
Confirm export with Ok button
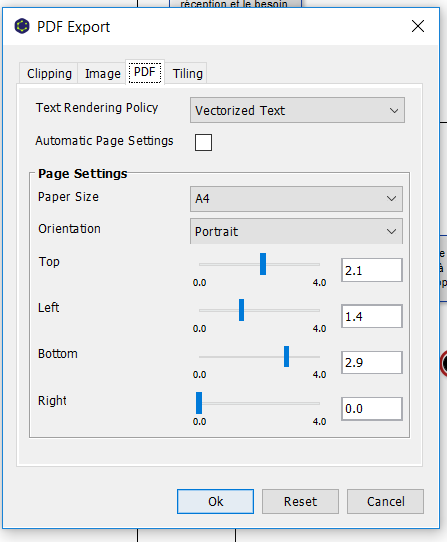215,501
